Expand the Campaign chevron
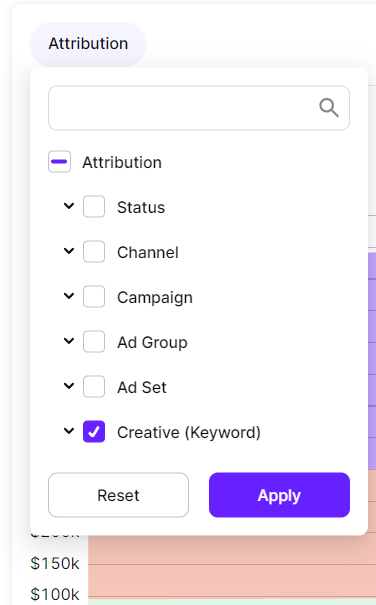 click(x=69, y=296)
